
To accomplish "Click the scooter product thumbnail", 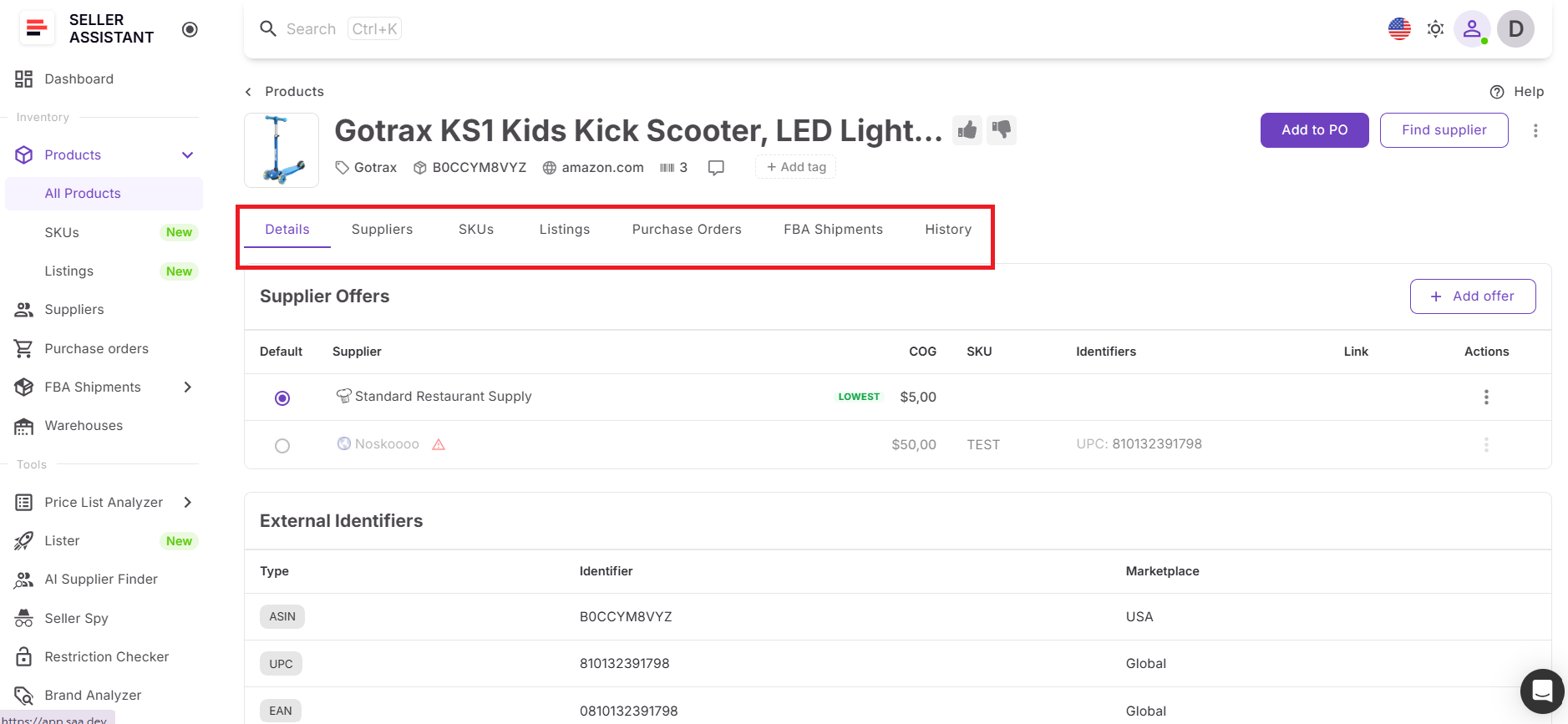I will point(282,150).
